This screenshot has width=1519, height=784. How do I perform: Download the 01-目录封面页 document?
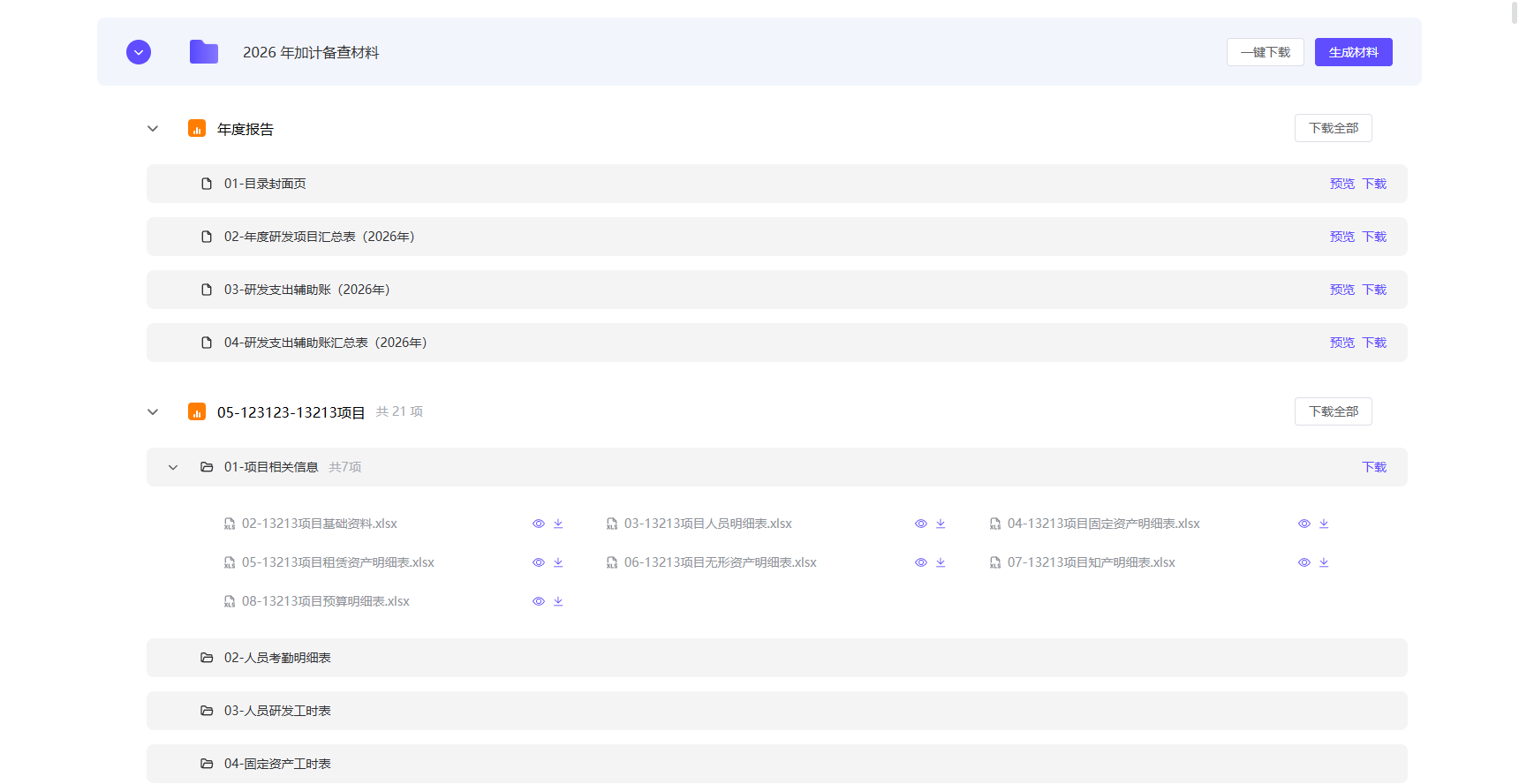coord(1374,184)
